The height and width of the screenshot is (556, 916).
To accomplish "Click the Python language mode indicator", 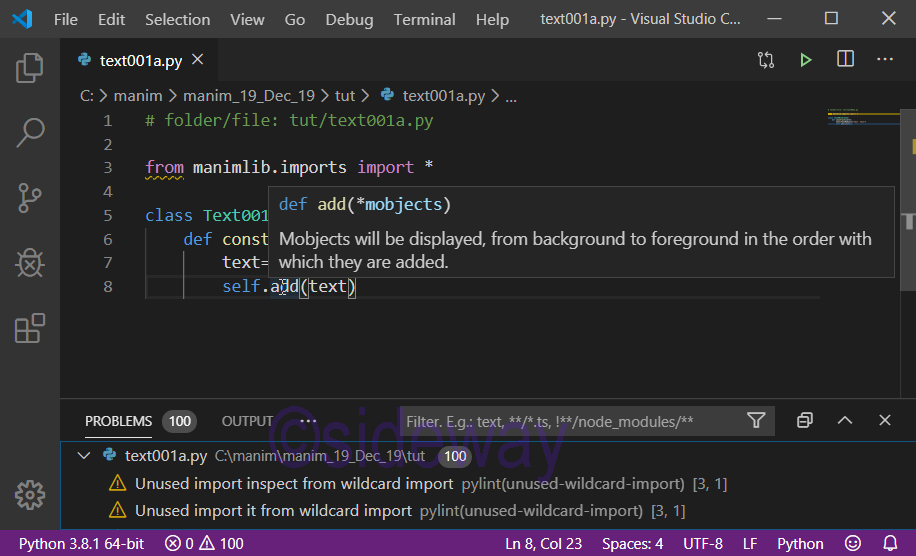I will point(800,544).
